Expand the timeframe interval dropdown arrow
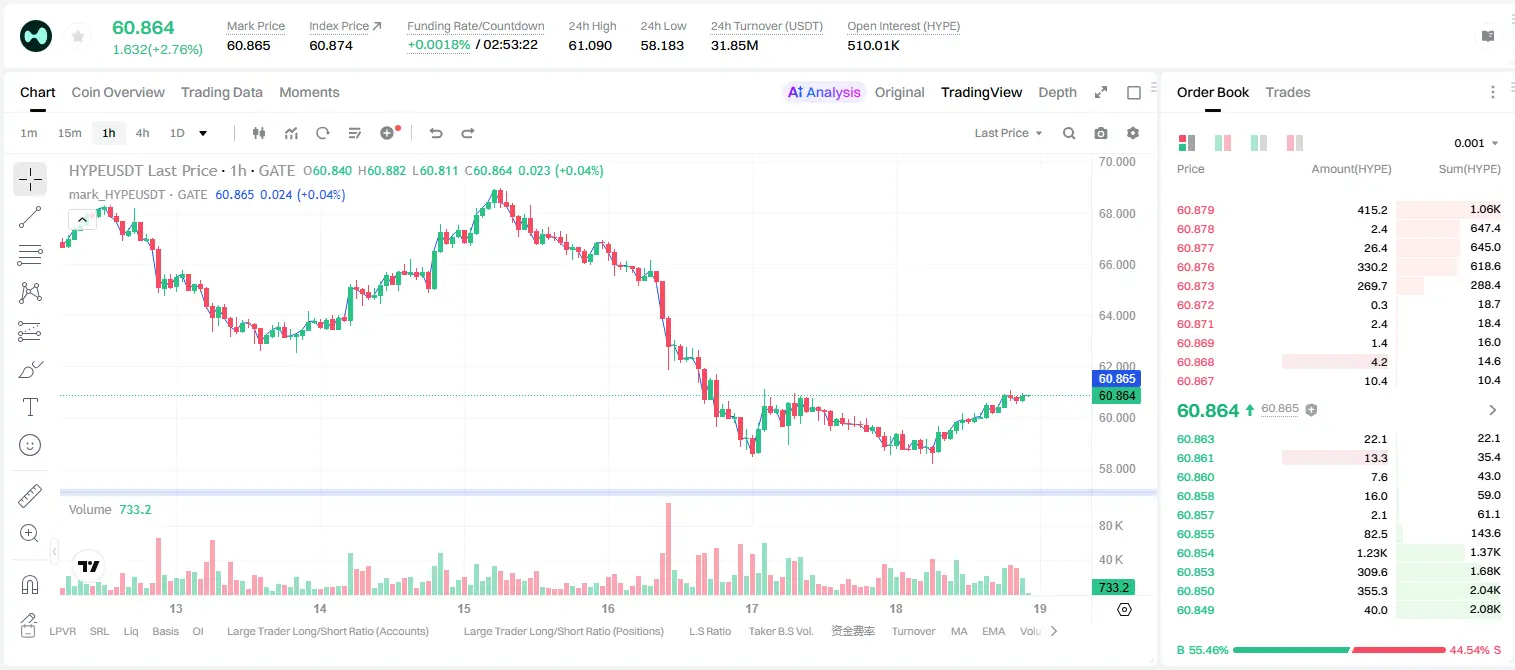This screenshot has width=1515, height=670. click(203, 133)
